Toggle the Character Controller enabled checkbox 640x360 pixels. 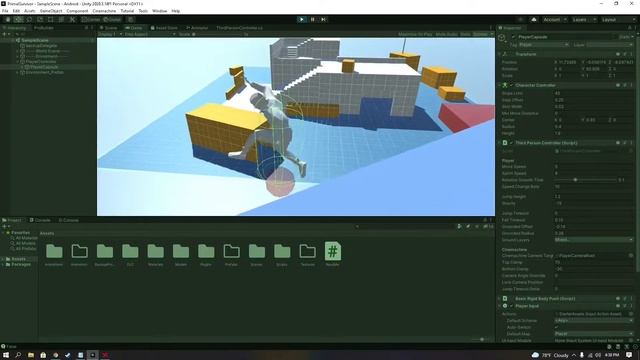(x=511, y=85)
